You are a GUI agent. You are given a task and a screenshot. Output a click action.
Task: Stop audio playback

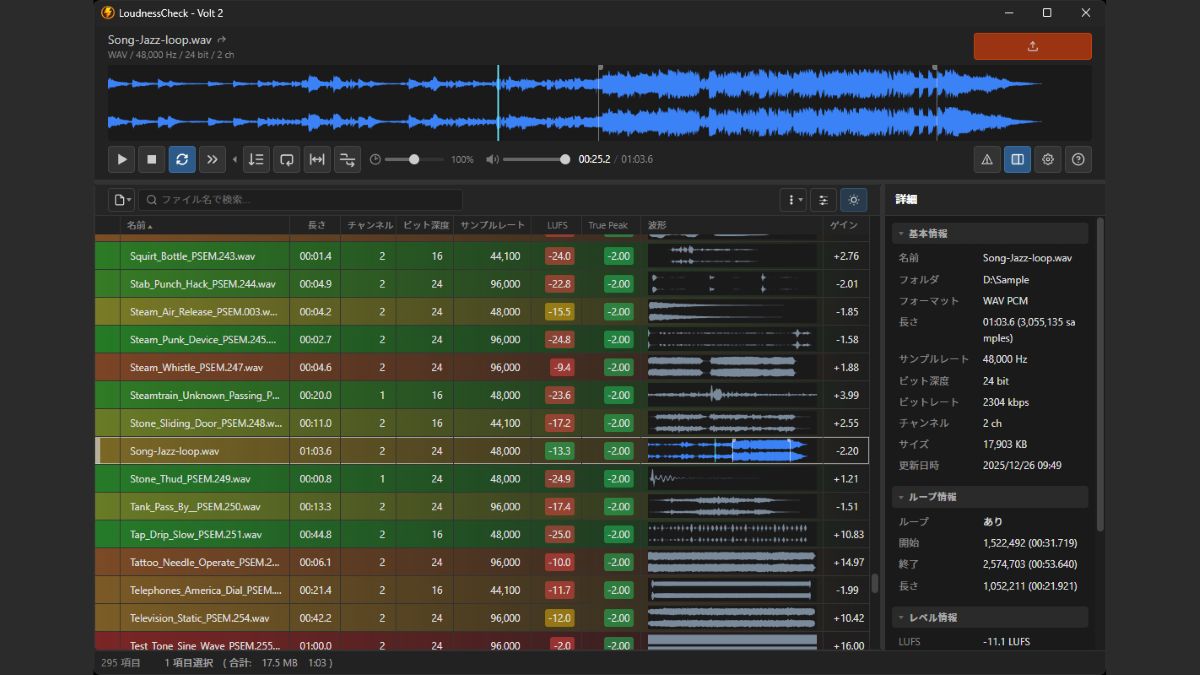pos(152,159)
